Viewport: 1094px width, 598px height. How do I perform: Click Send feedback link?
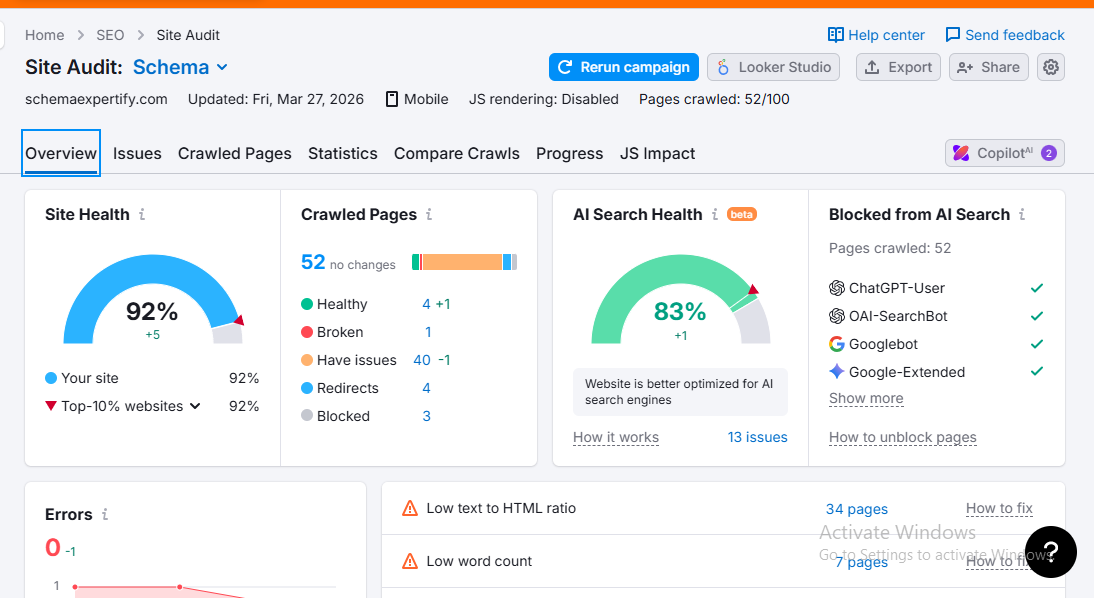1005,35
